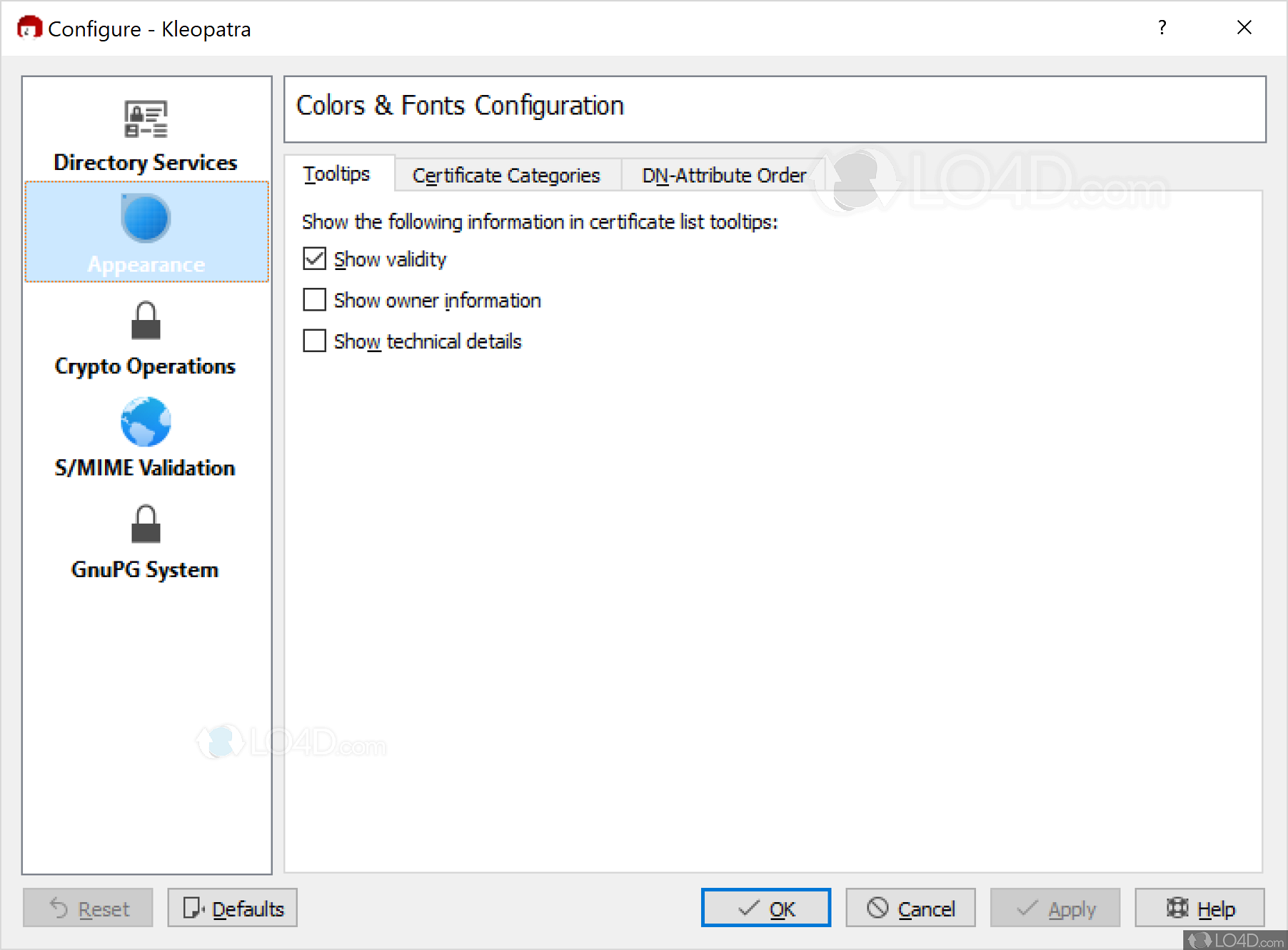Check Show technical details
Screen dimensions: 1288x950
(313, 341)
